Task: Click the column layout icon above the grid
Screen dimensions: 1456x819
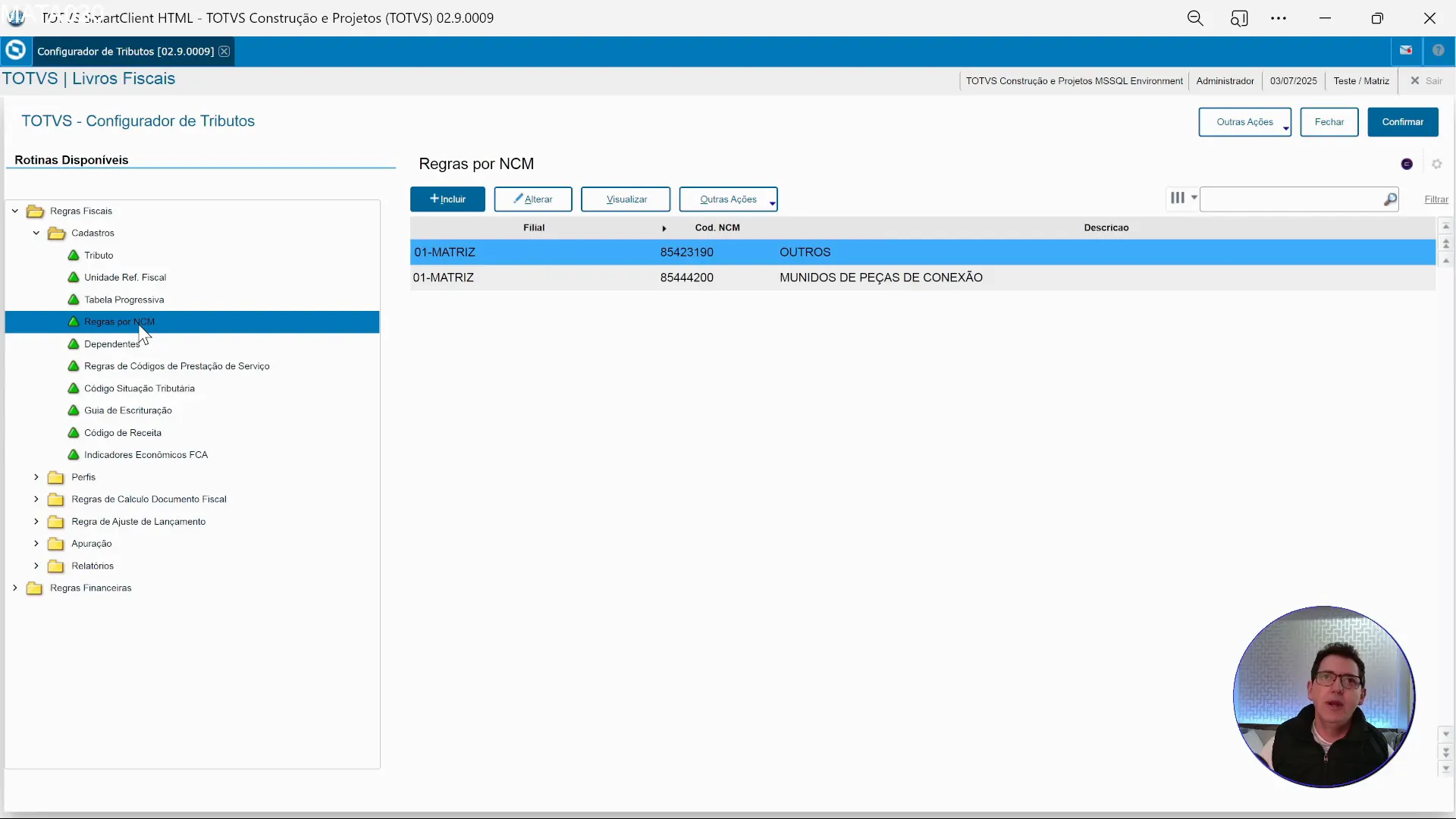Action: coord(1177,199)
